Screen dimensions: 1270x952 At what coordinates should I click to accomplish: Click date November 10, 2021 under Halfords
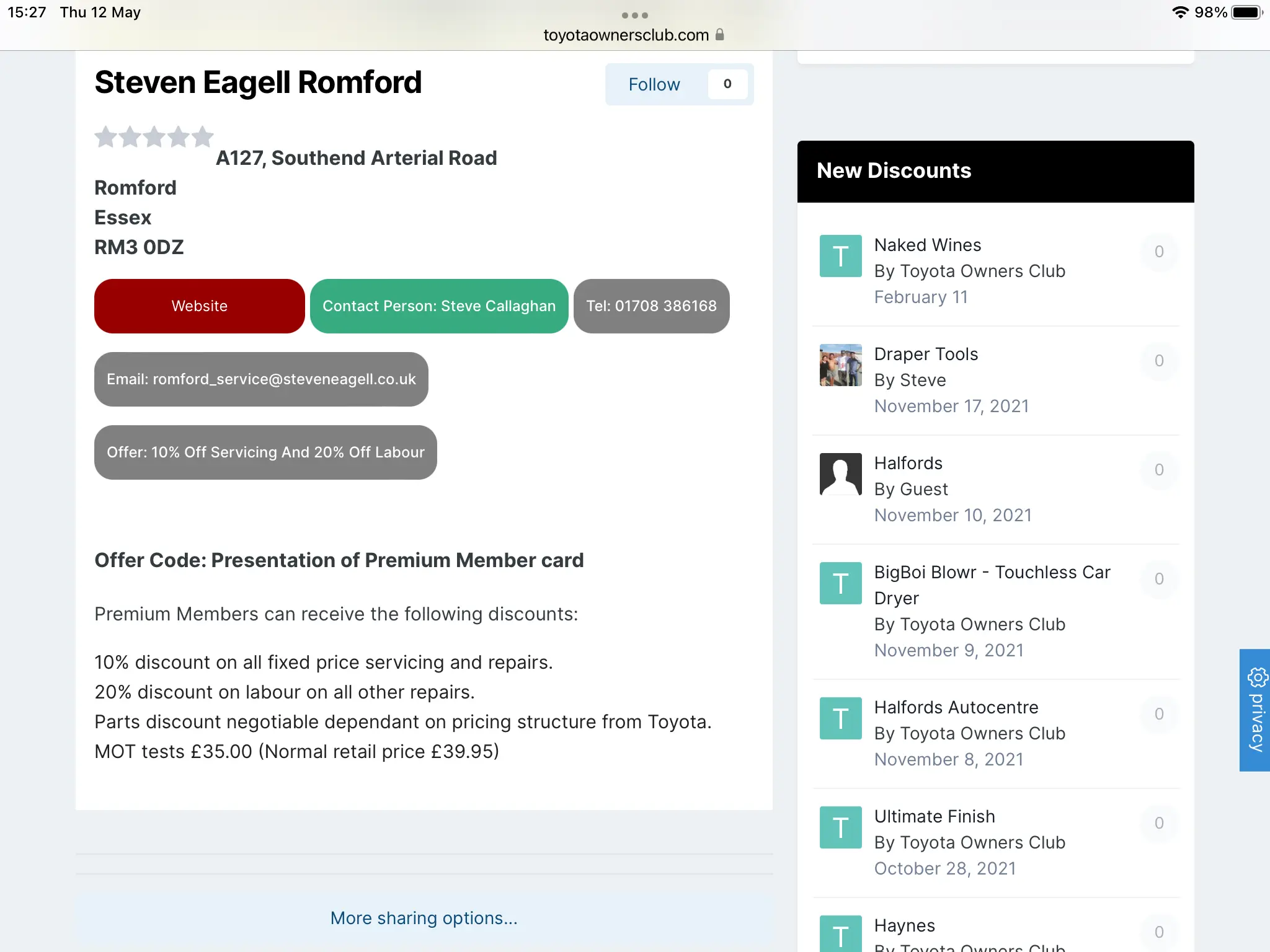953,515
